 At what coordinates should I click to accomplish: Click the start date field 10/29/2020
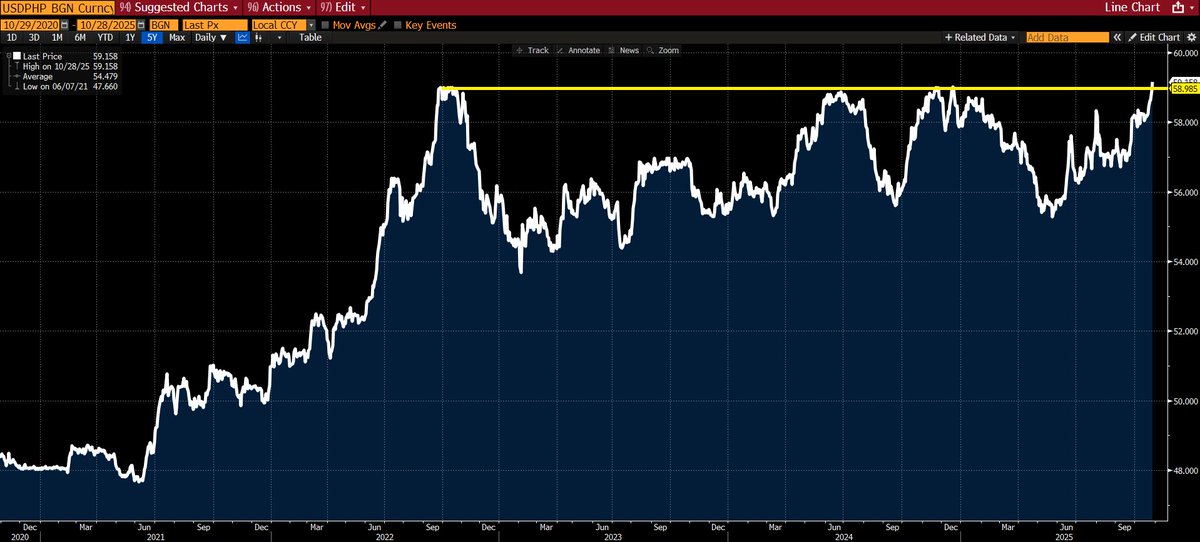[30, 25]
